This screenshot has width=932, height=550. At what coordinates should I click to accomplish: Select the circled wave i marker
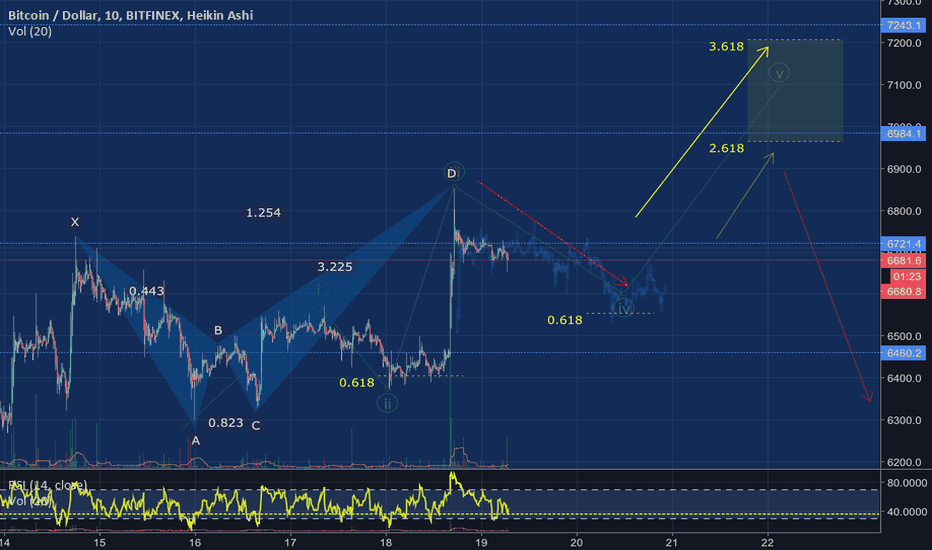click(318, 290)
